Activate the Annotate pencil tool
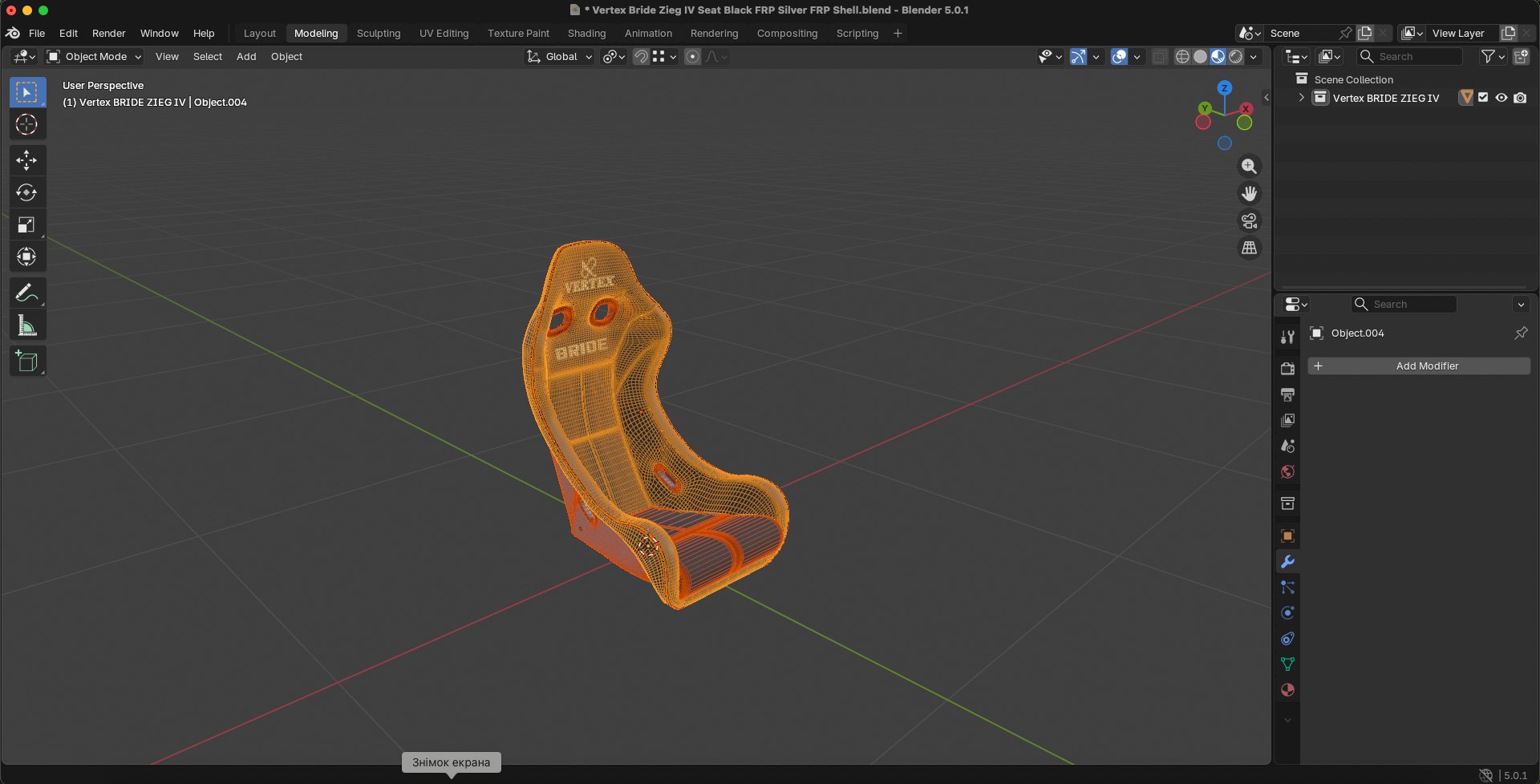 point(26,293)
